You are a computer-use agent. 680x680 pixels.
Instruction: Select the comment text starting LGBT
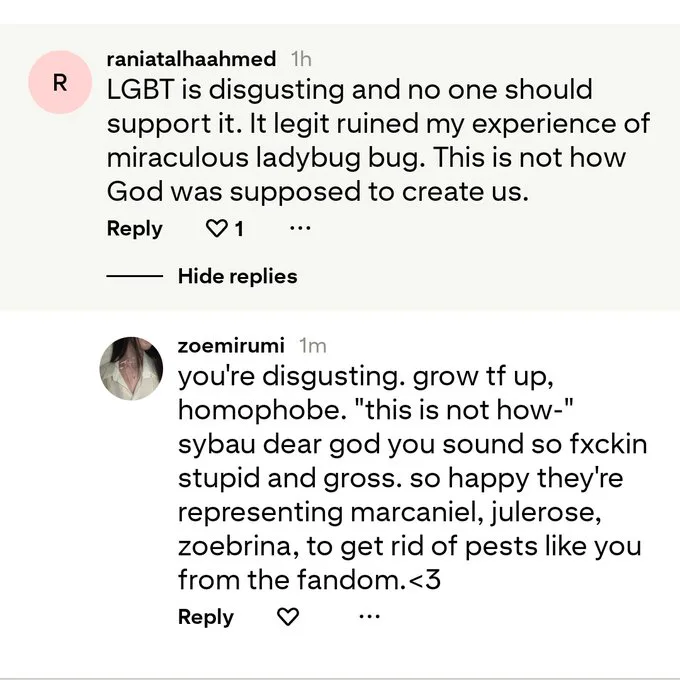coord(378,140)
